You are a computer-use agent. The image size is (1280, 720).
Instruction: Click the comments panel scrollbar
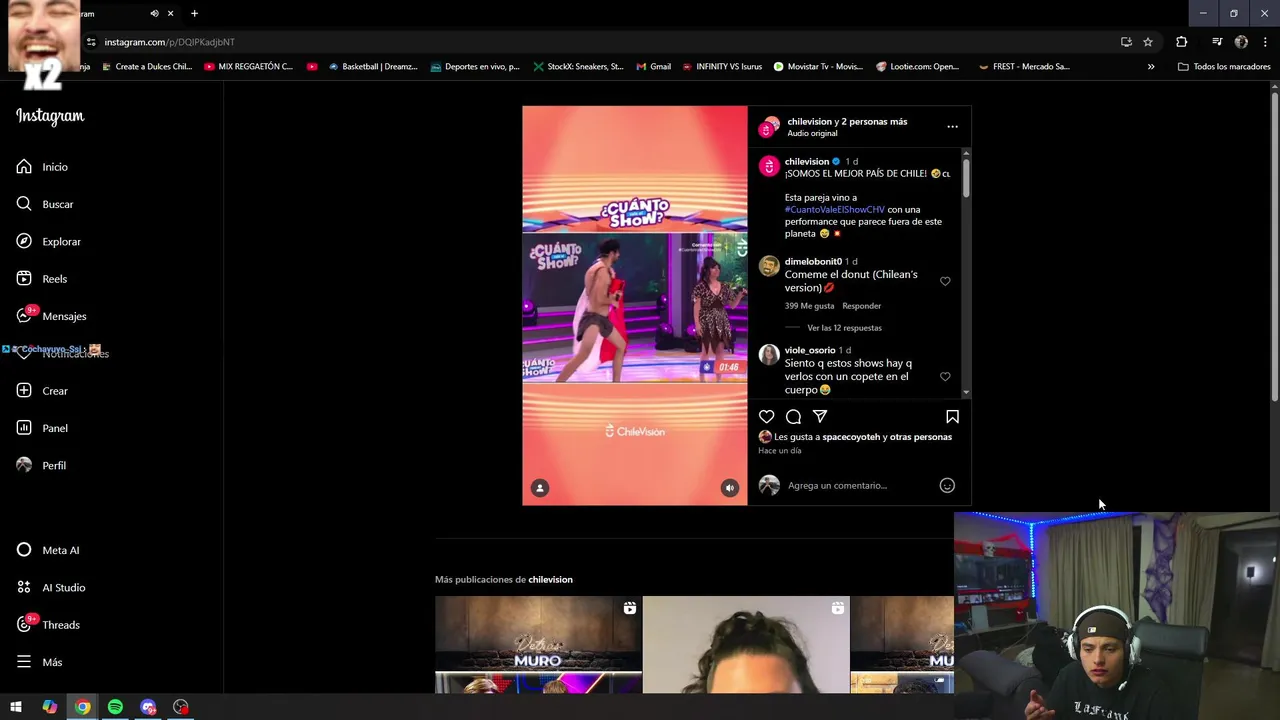pyautogui.click(x=966, y=177)
